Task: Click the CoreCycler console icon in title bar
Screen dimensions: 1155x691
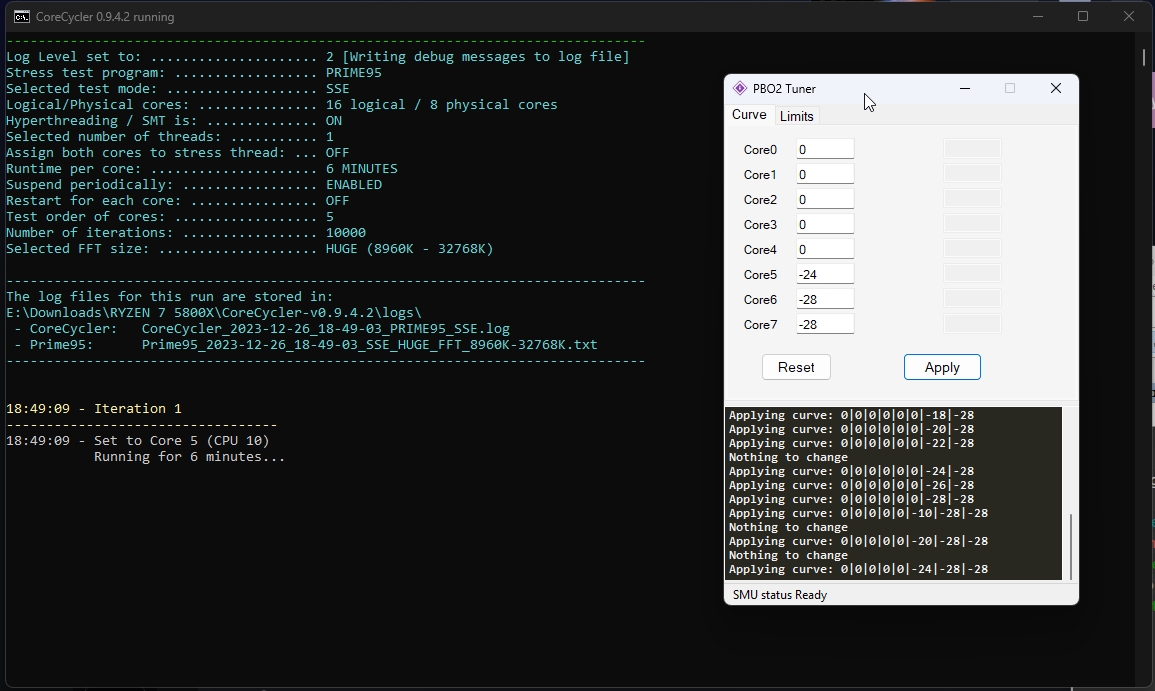Action: point(21,16)
